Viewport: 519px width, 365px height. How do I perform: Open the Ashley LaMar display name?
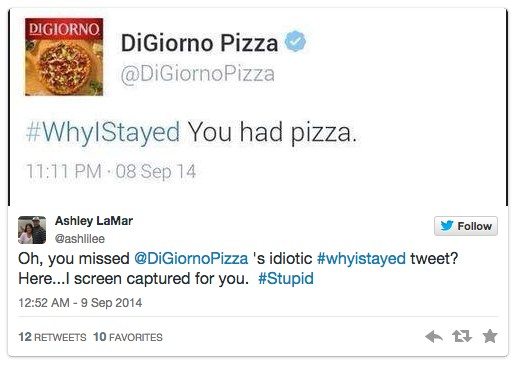94,221
